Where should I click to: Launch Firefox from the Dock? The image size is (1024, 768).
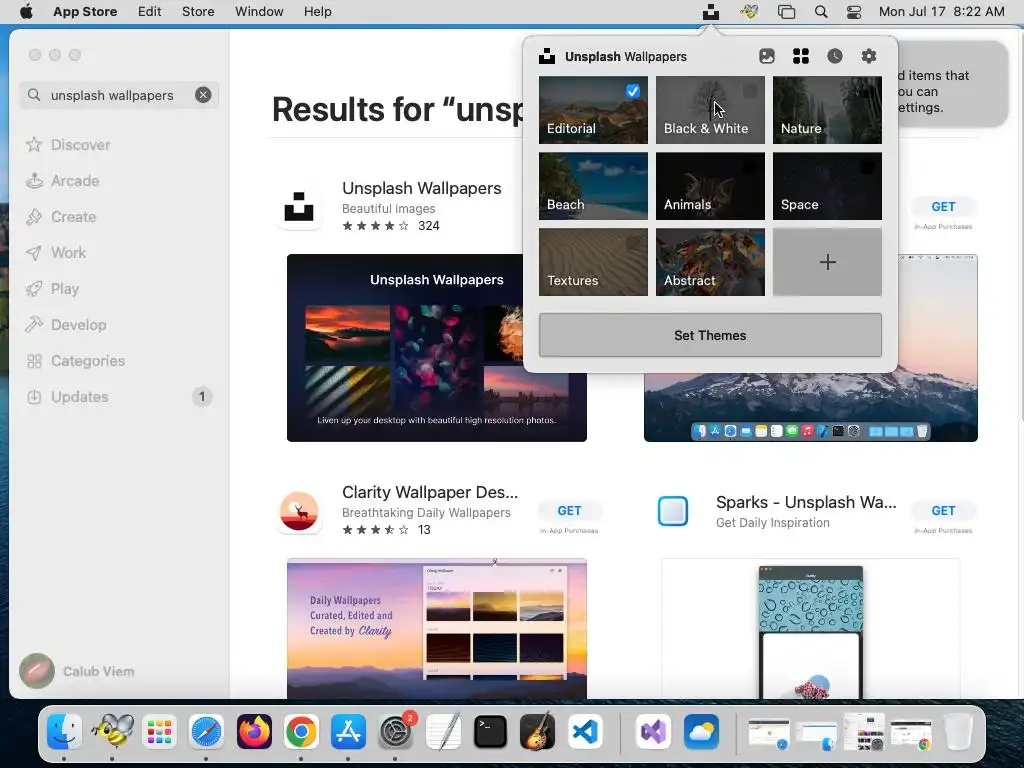point(254,731)
